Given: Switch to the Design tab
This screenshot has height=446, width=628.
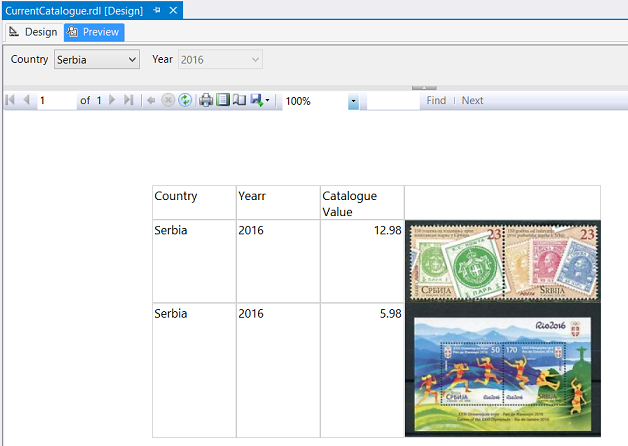Looking at the screenshot, I should click(33, 32).
